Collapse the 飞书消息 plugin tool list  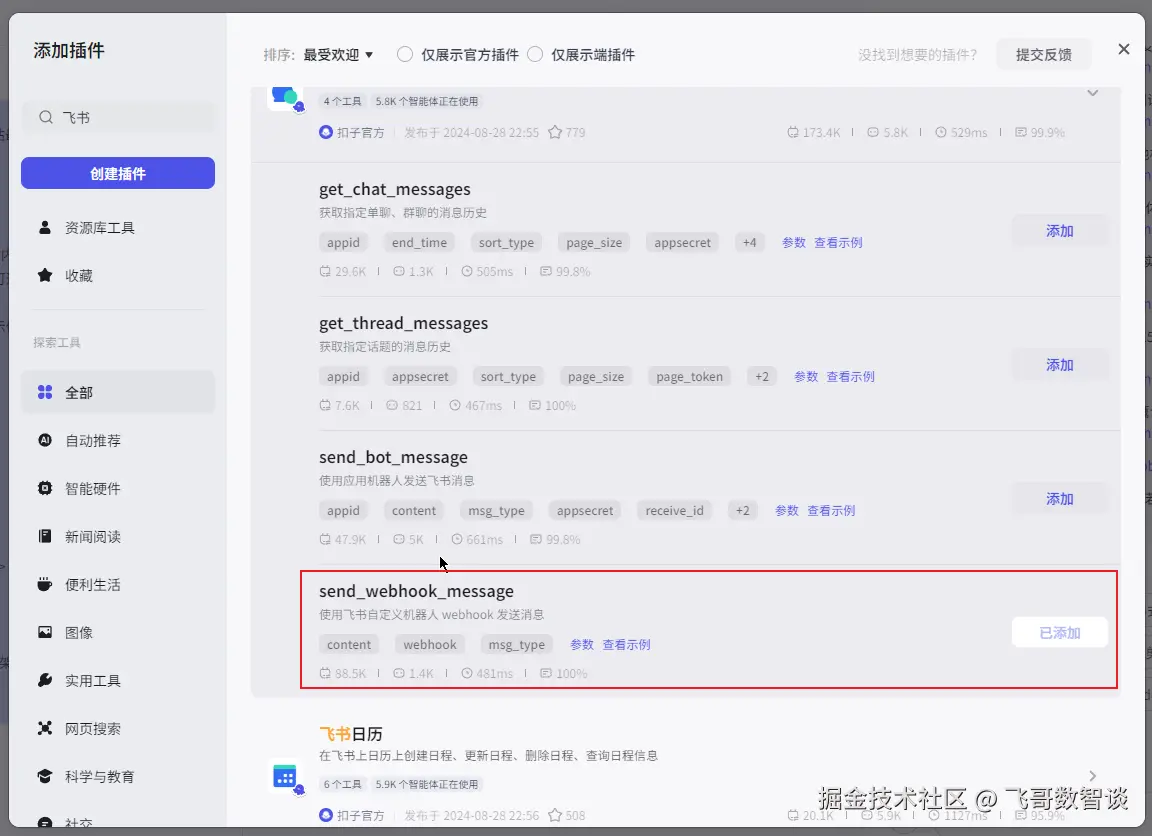(x=1092, y=93)
